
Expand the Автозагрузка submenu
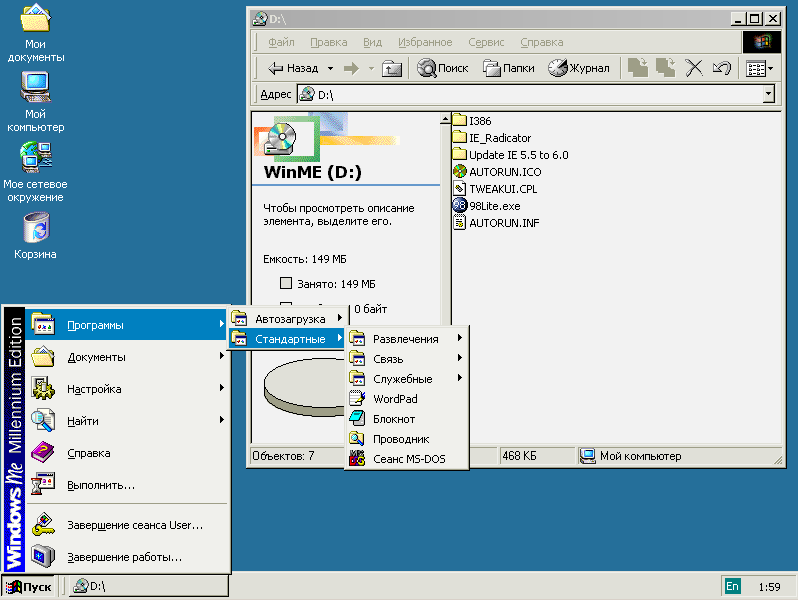(x=287, y=319)
